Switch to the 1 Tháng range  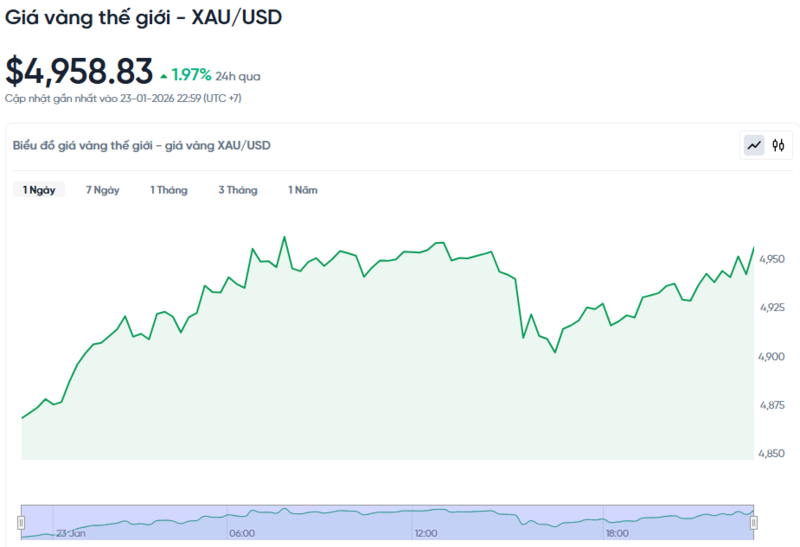[x=168, y=190]
